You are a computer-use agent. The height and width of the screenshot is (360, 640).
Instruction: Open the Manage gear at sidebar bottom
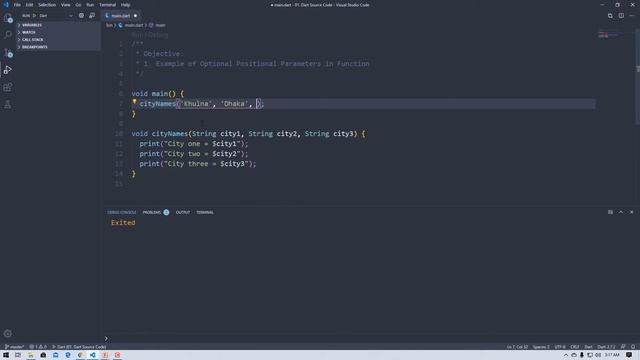click(x=8, y=333)
